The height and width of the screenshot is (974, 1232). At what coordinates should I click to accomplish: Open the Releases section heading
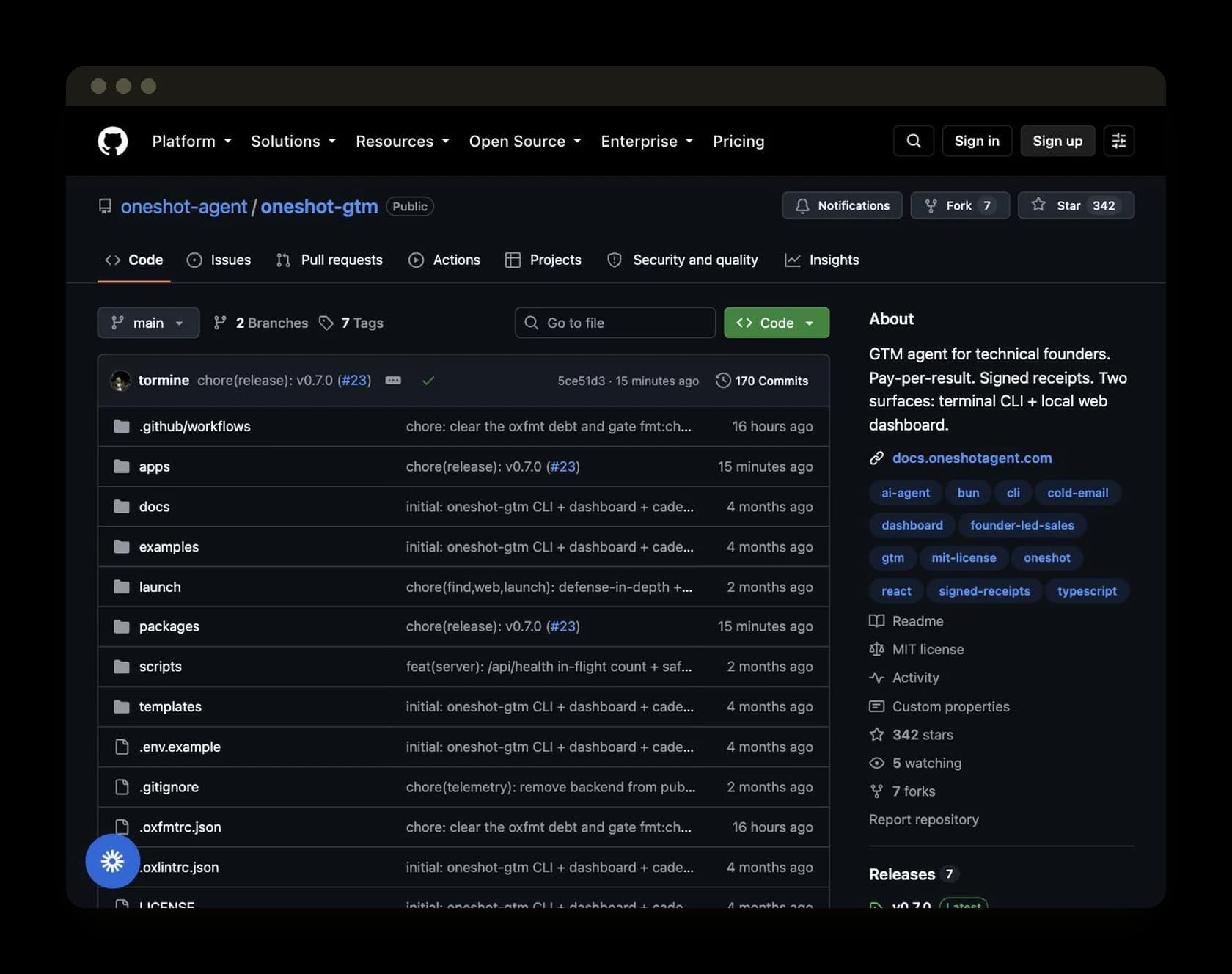[902, 874]
